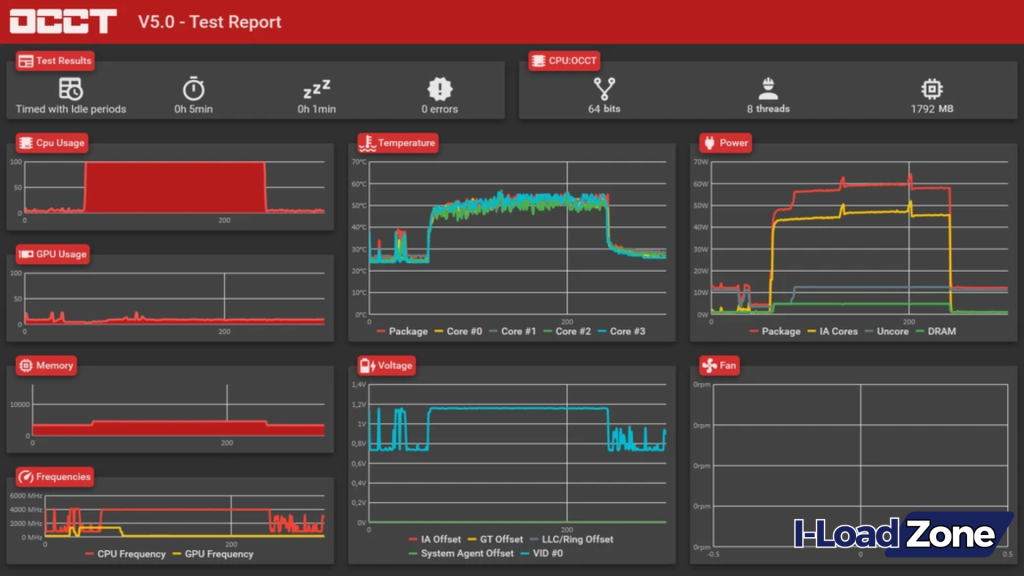Click the stopwatch icon above 0h 5min
Viewport: 1024px width, 576px height.
[x=193, y=88]
